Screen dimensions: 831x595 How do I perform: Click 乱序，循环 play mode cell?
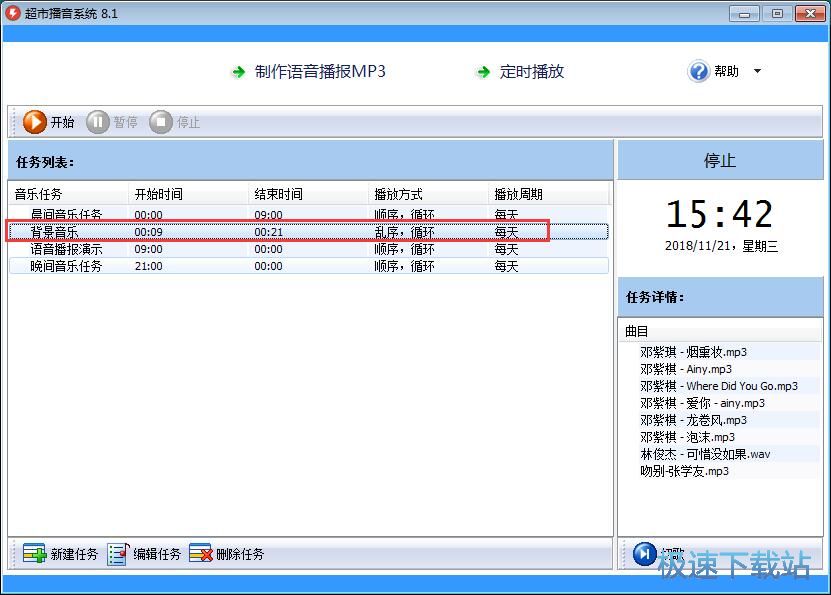coord(404,232)
